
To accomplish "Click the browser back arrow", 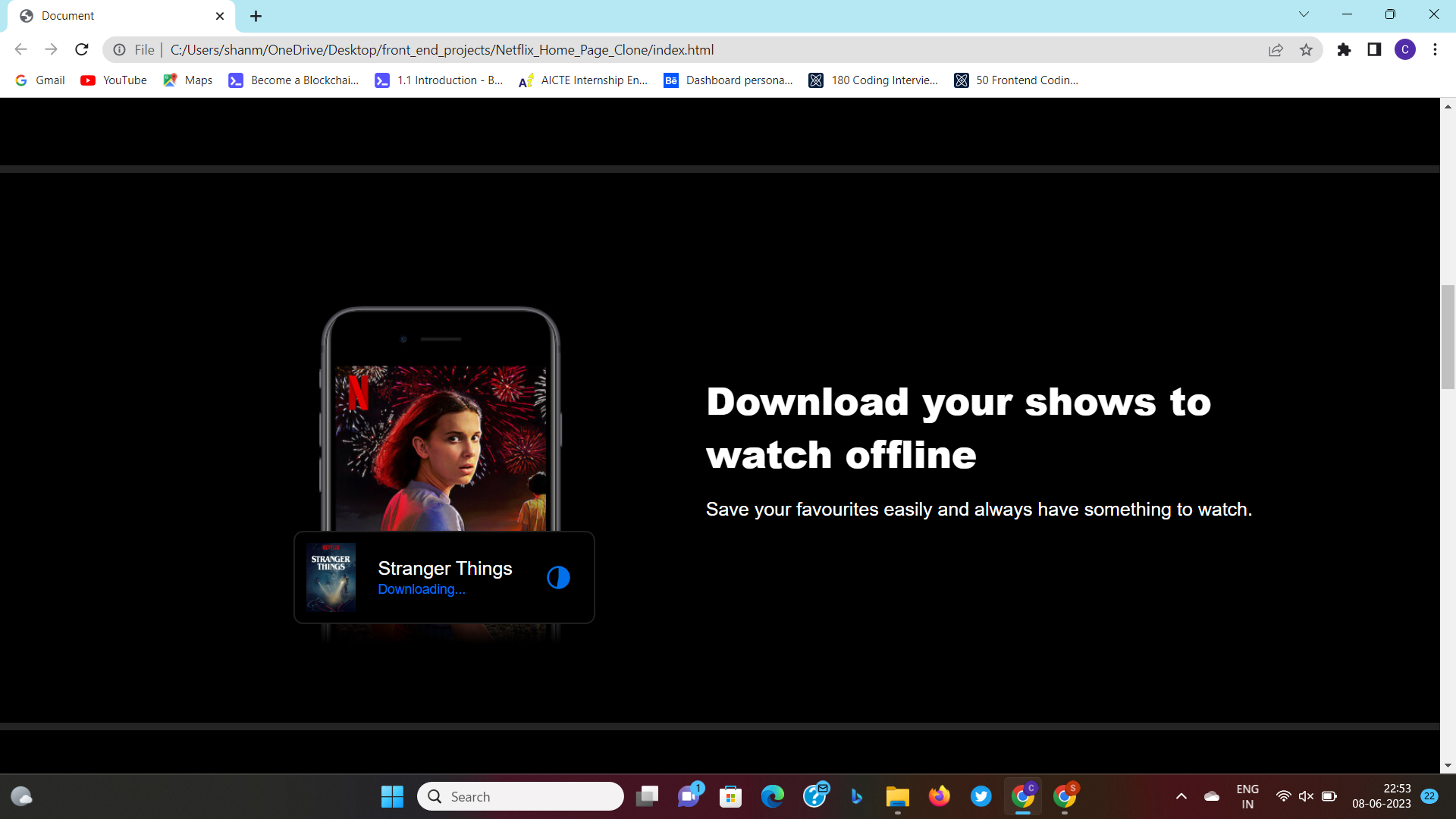I will (20, 49).
